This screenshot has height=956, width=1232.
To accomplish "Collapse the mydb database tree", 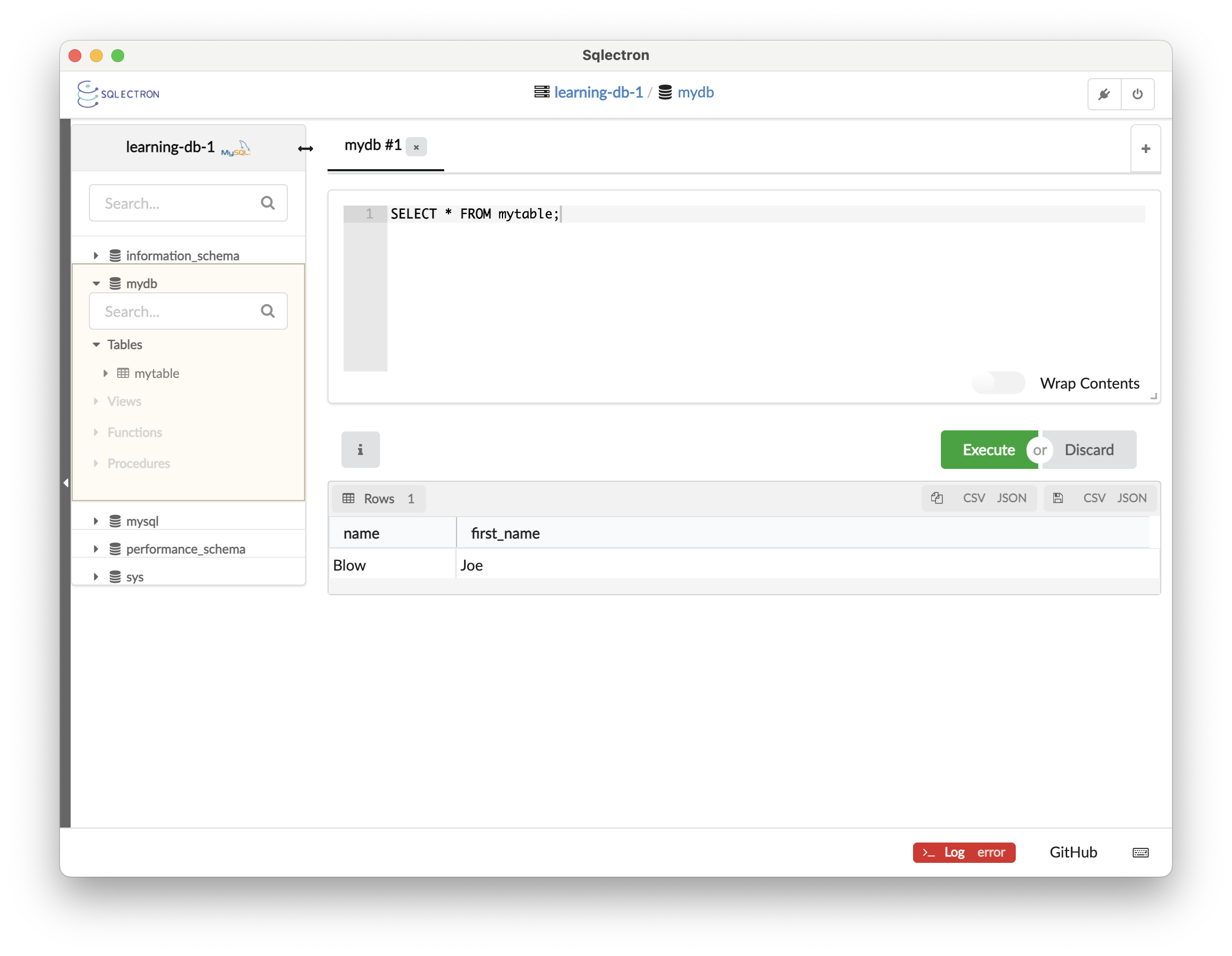I will (96, 283).
